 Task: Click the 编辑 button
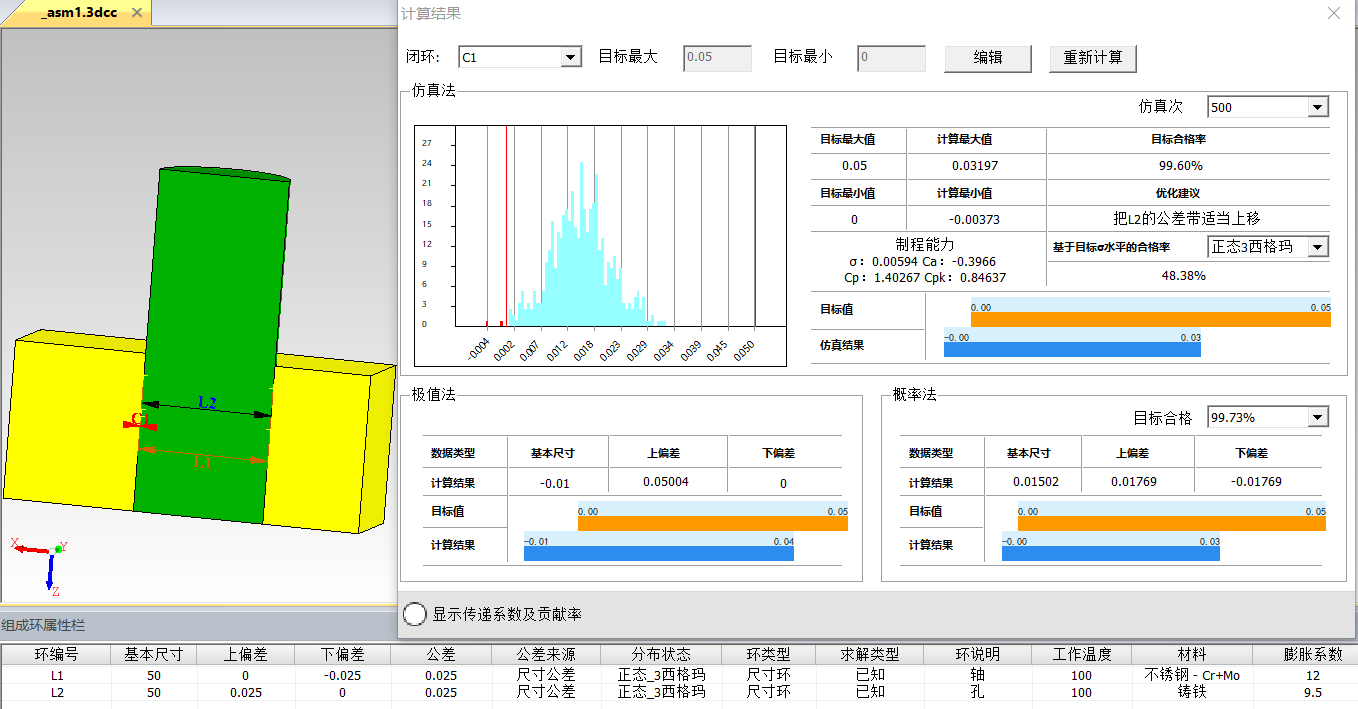988,58
